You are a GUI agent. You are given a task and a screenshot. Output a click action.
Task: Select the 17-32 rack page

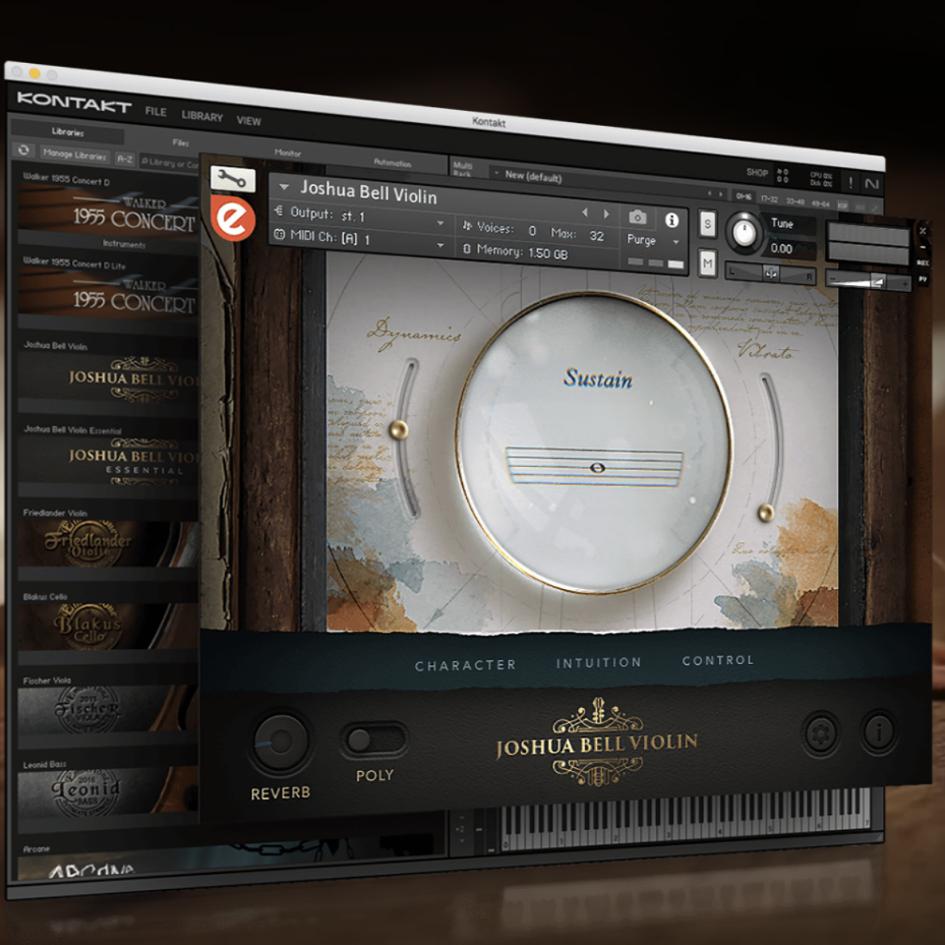click(770, 199)
